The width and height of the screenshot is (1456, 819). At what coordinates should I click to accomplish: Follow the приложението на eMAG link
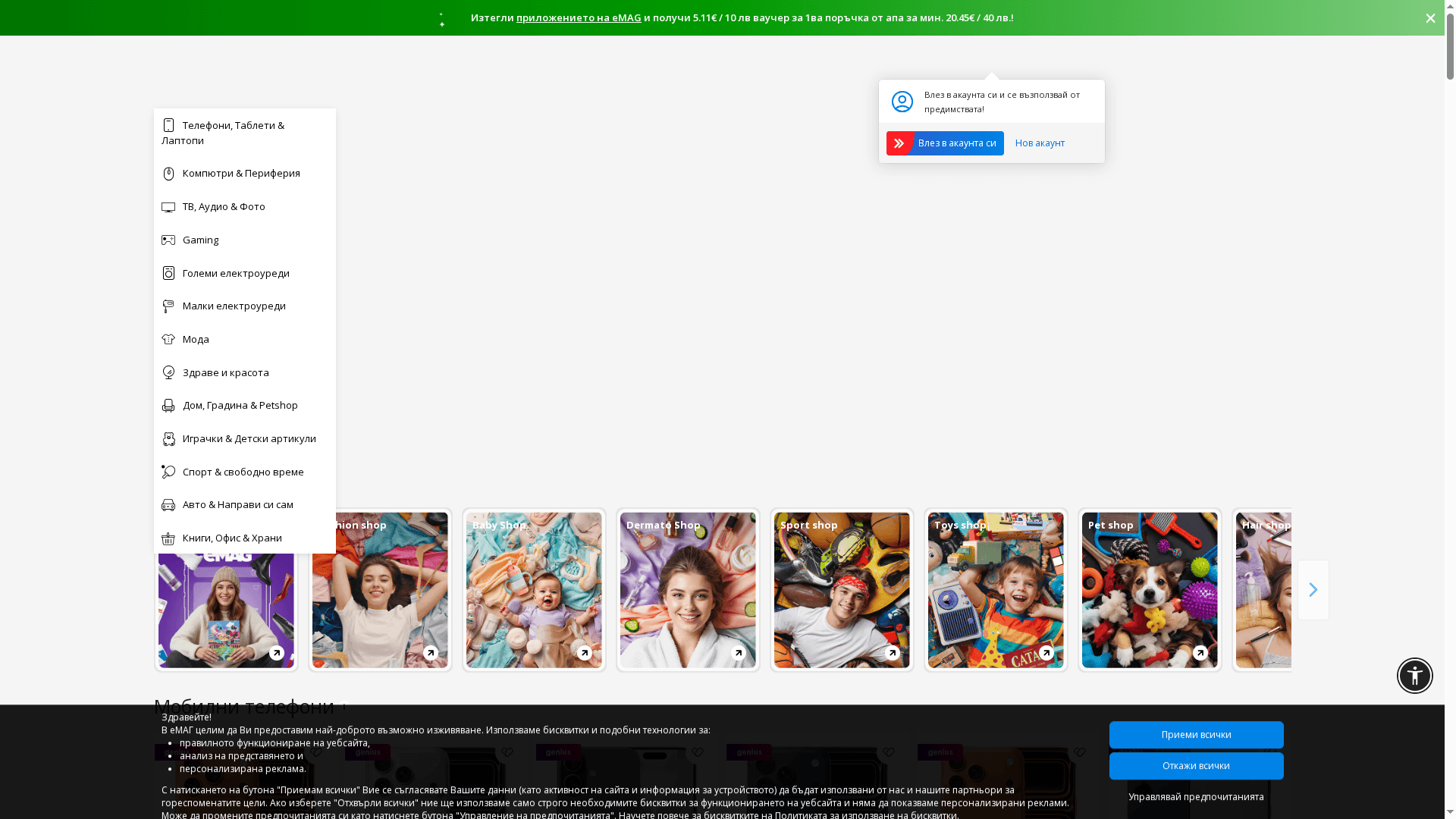579,17
